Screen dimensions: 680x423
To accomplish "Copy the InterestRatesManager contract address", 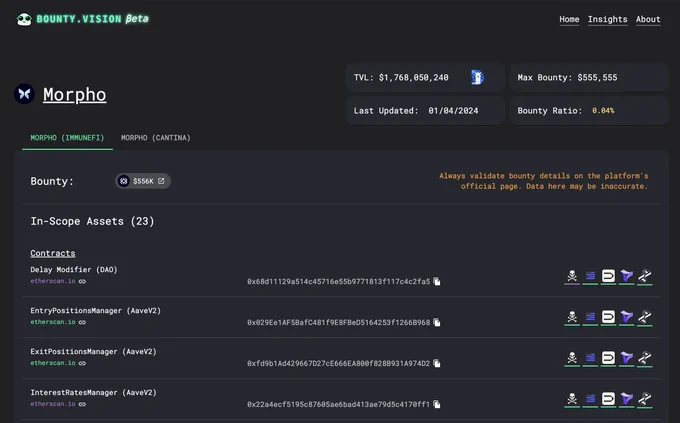I will click(x=437, y=404).
